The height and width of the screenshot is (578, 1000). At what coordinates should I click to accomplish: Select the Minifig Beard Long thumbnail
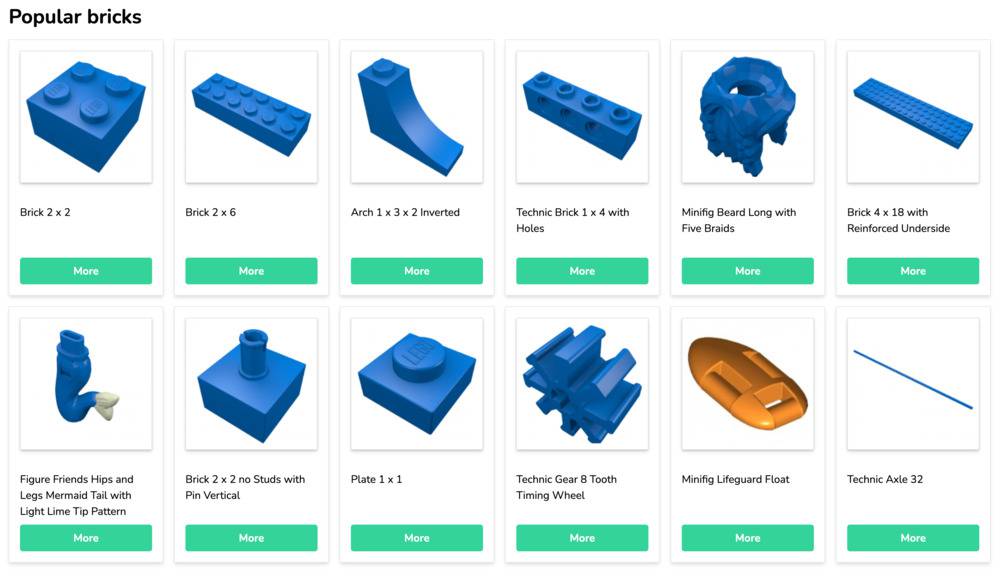coord(747,117)
